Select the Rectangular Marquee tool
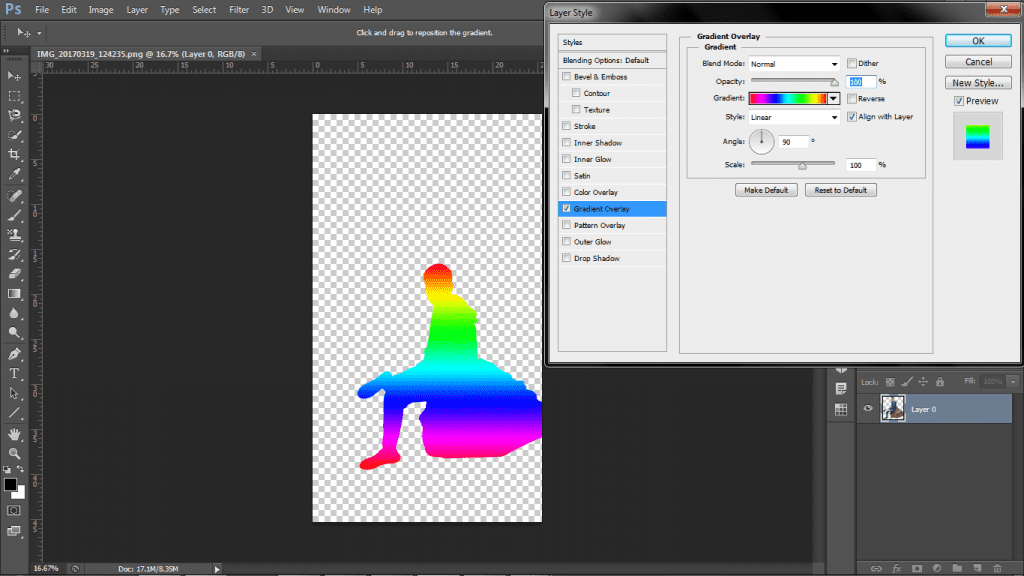Screen dimensions: 1024x576 point(14,96)
